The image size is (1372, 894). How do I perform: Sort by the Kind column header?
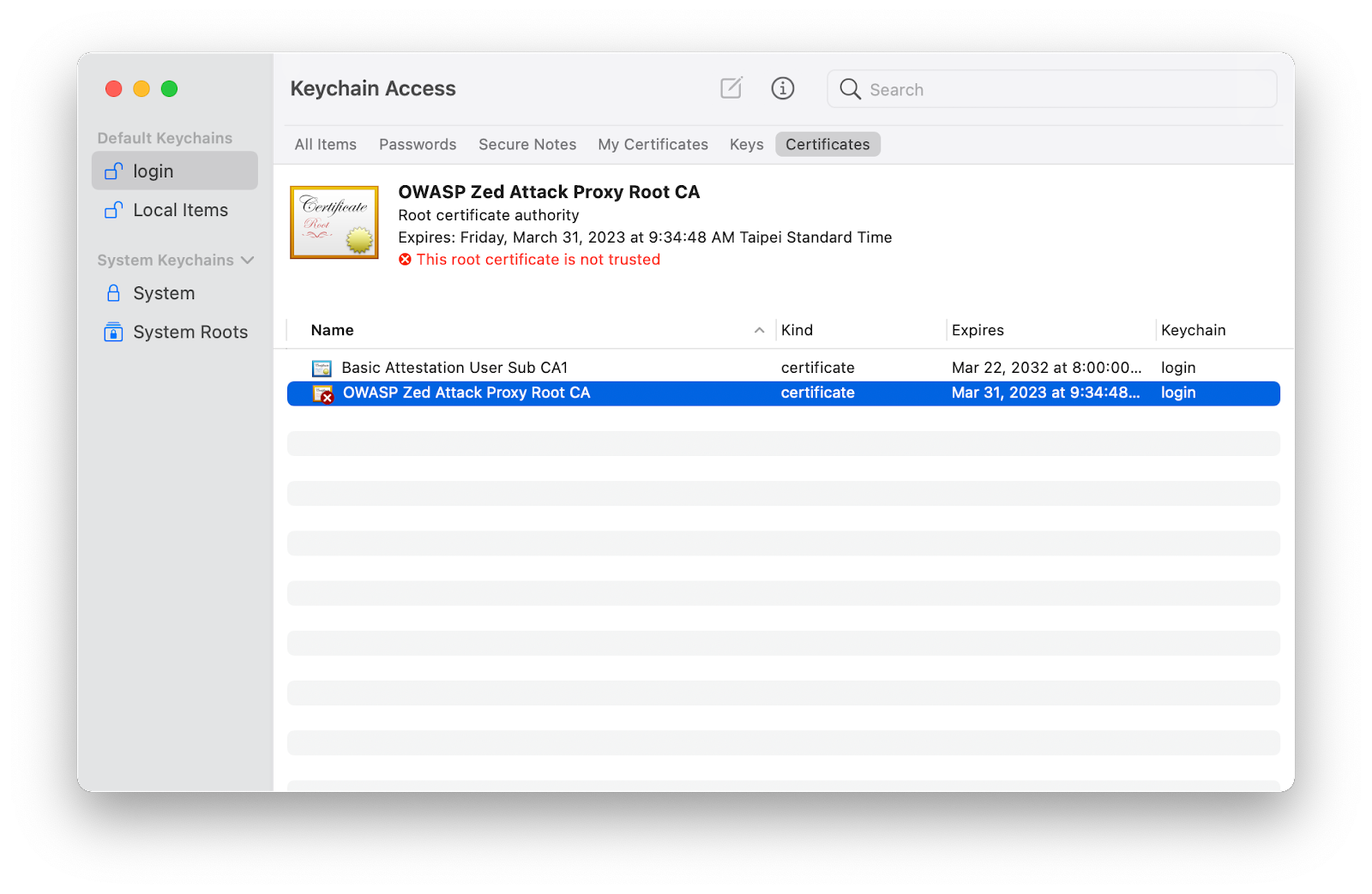797,330
